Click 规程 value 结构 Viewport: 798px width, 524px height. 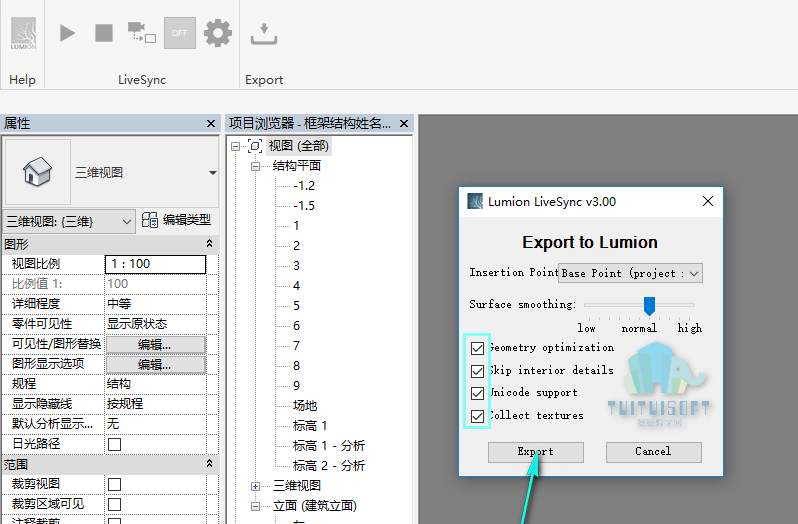click(155, 384)
